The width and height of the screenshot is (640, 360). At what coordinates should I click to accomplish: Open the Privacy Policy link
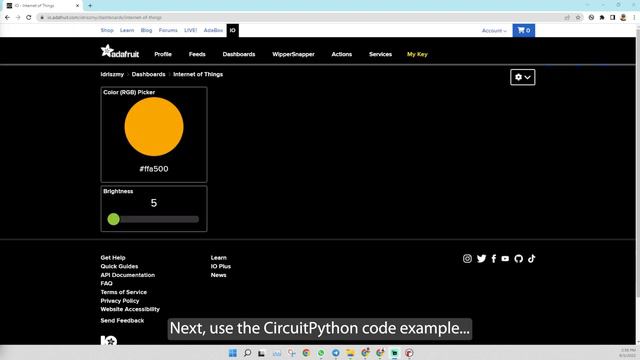[x=120, y=300]
